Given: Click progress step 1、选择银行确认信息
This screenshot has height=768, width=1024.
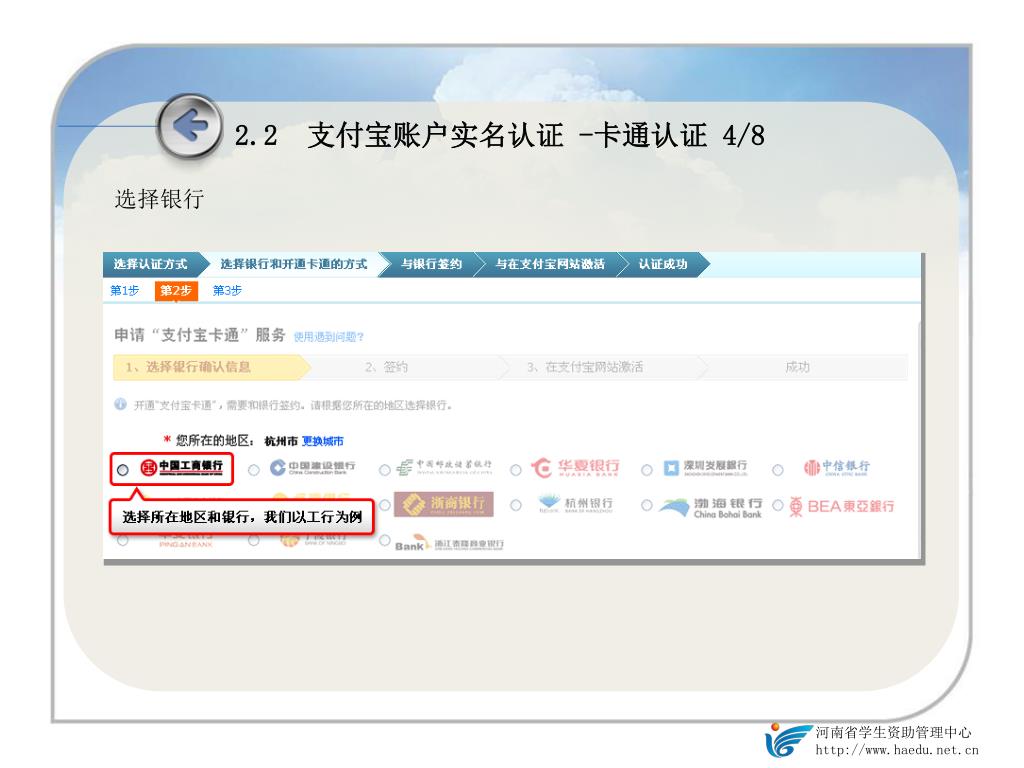Looking at the screenshot, I should click(212, 367).
